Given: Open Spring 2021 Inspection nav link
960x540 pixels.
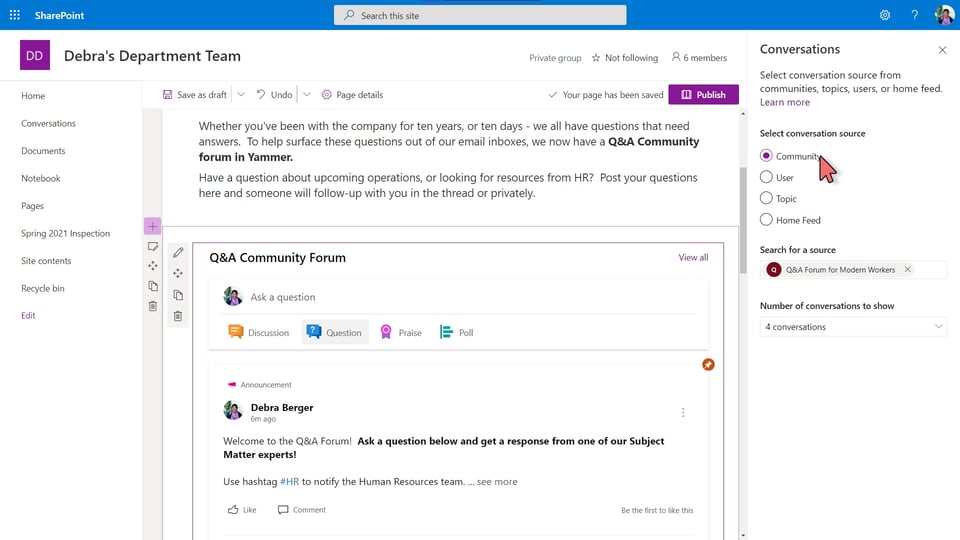Looking at the screenshot, I should pos(66,233).
